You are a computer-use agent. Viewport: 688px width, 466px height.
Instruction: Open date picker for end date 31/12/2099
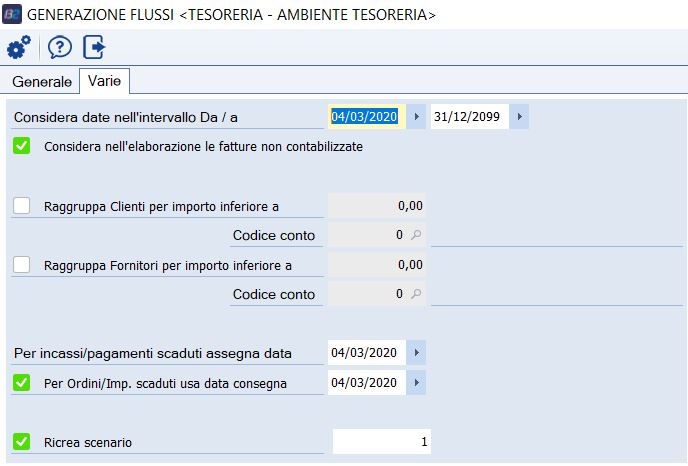click(x=518, y=117)
